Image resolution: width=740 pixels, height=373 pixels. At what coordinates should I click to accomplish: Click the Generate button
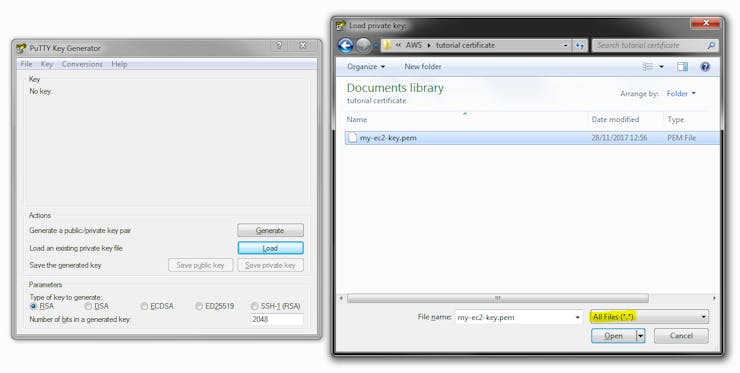tap(270, 230)
